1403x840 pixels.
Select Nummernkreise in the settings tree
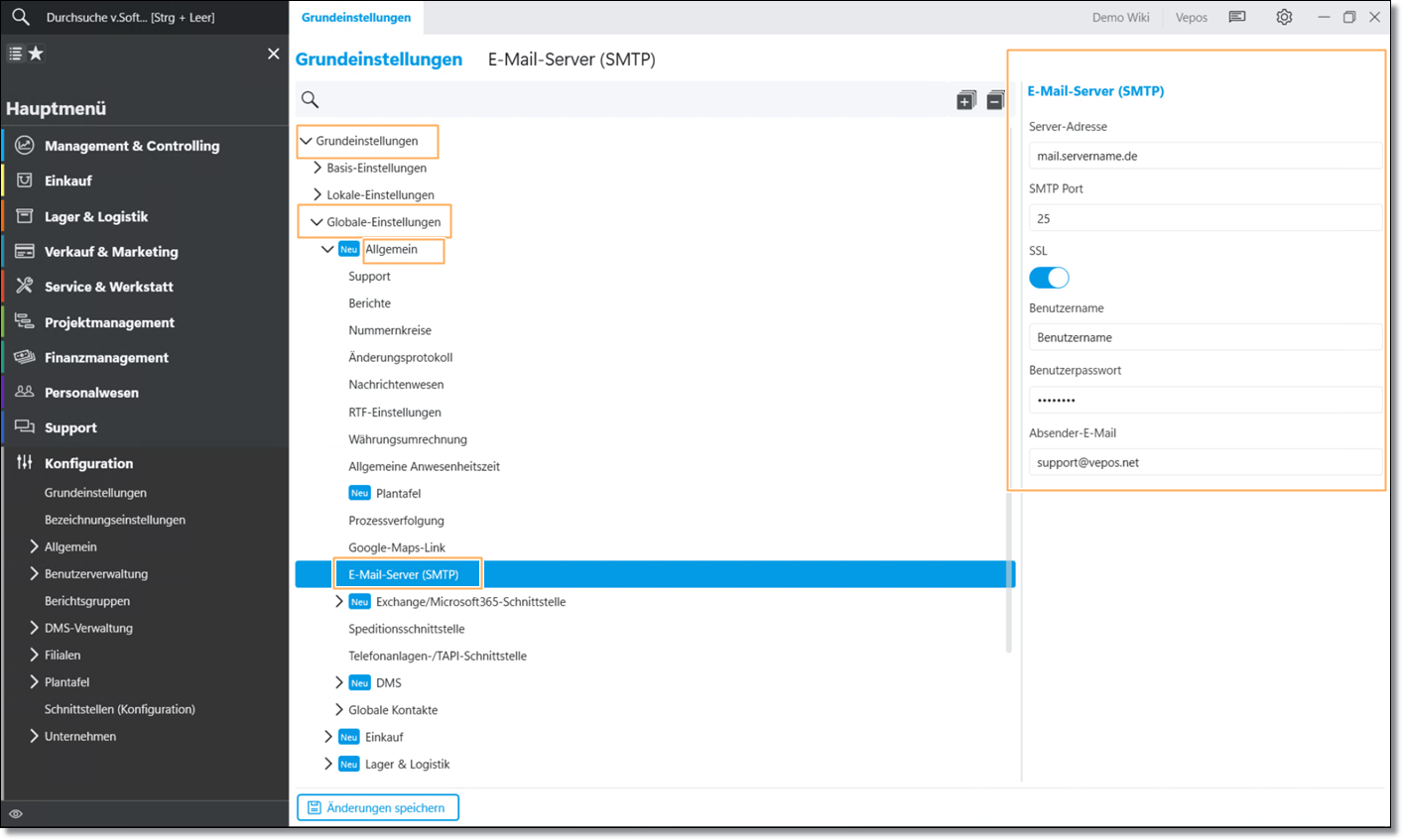pyautogui.click(x=390, y=330)
